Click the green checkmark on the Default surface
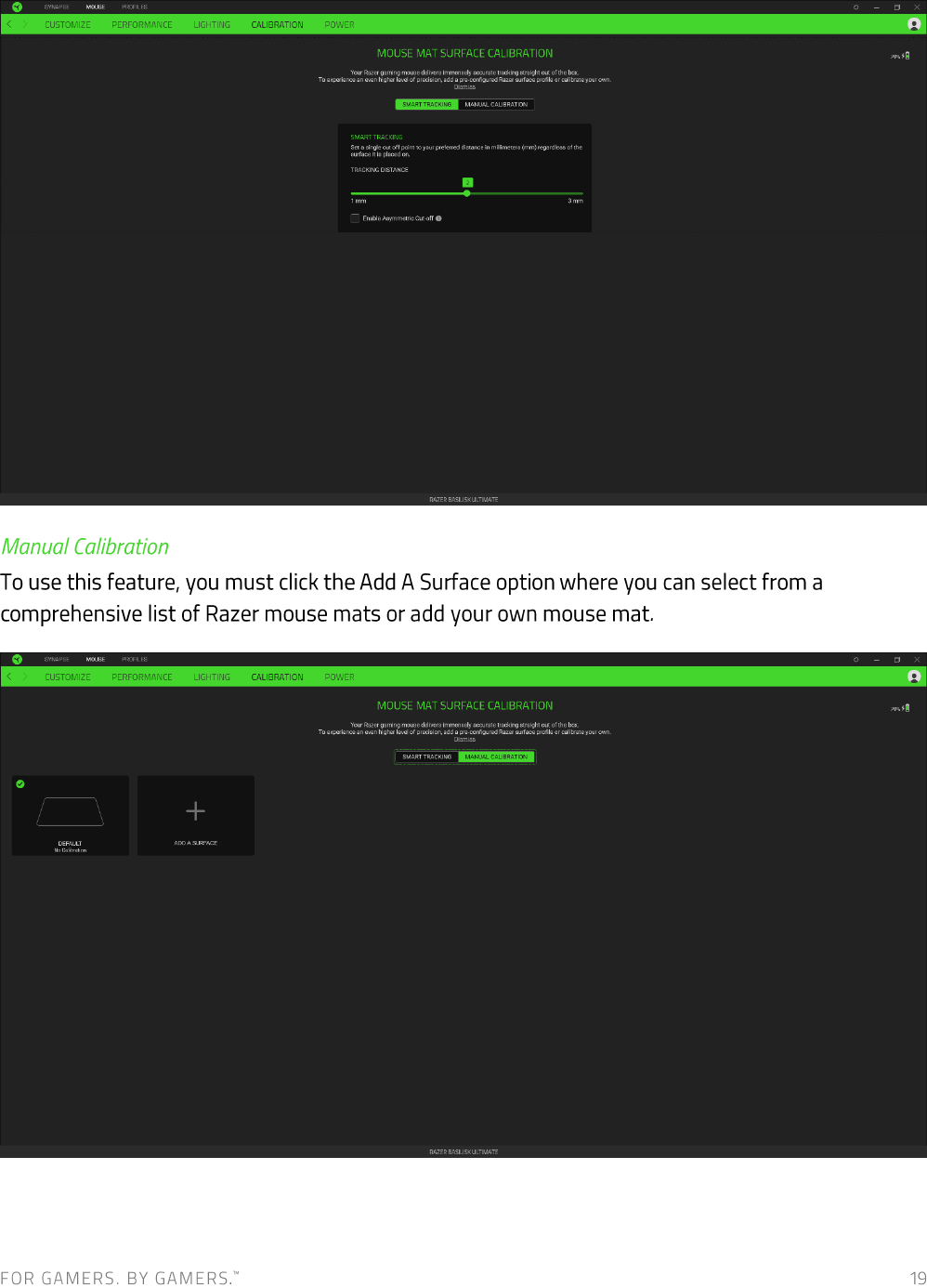This screenshot has height=1288, width=927. [x=20, y=784]
